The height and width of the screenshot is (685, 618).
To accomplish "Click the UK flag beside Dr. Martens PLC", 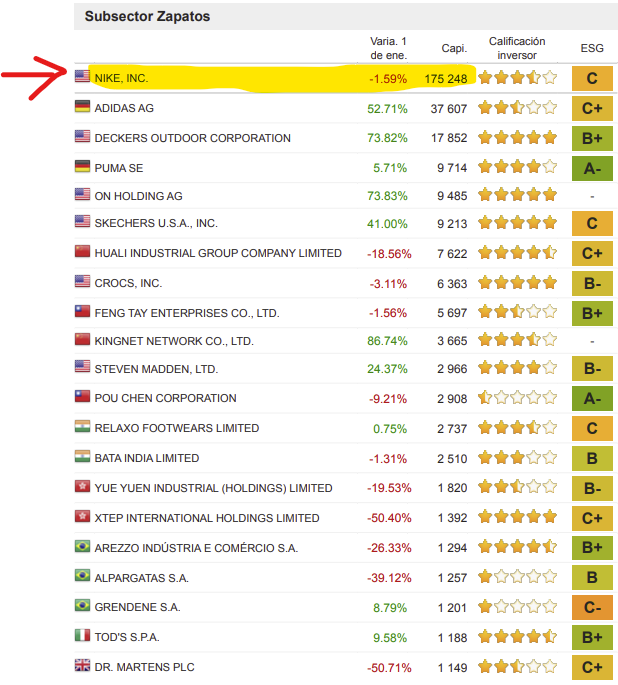I will point(82,666).
